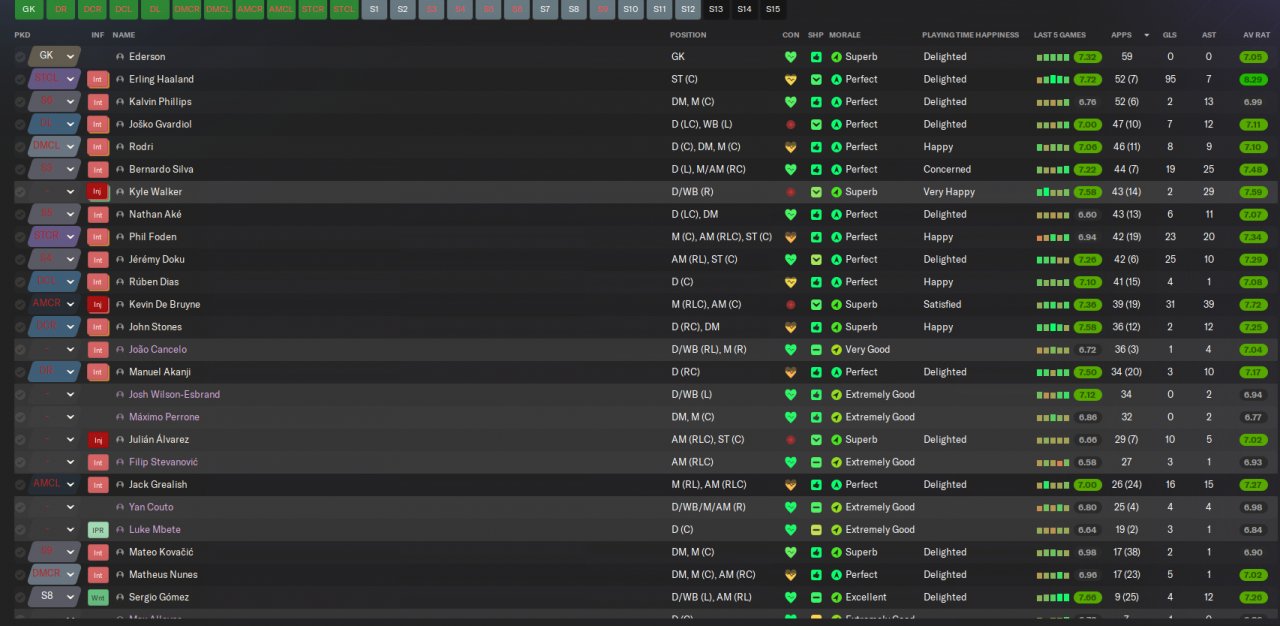Click Ederson's green heart condition icon
The height and width of the screenshot is (626, 1280).
point(790,57)
